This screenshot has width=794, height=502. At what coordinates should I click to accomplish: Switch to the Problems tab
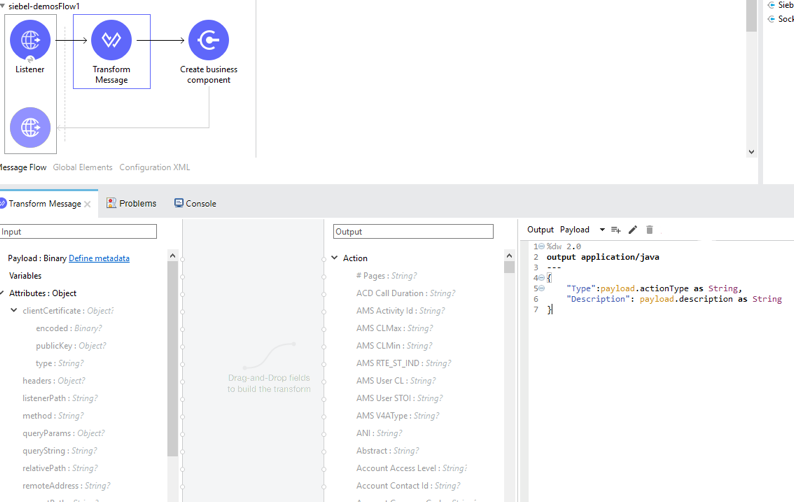(132, 203)
